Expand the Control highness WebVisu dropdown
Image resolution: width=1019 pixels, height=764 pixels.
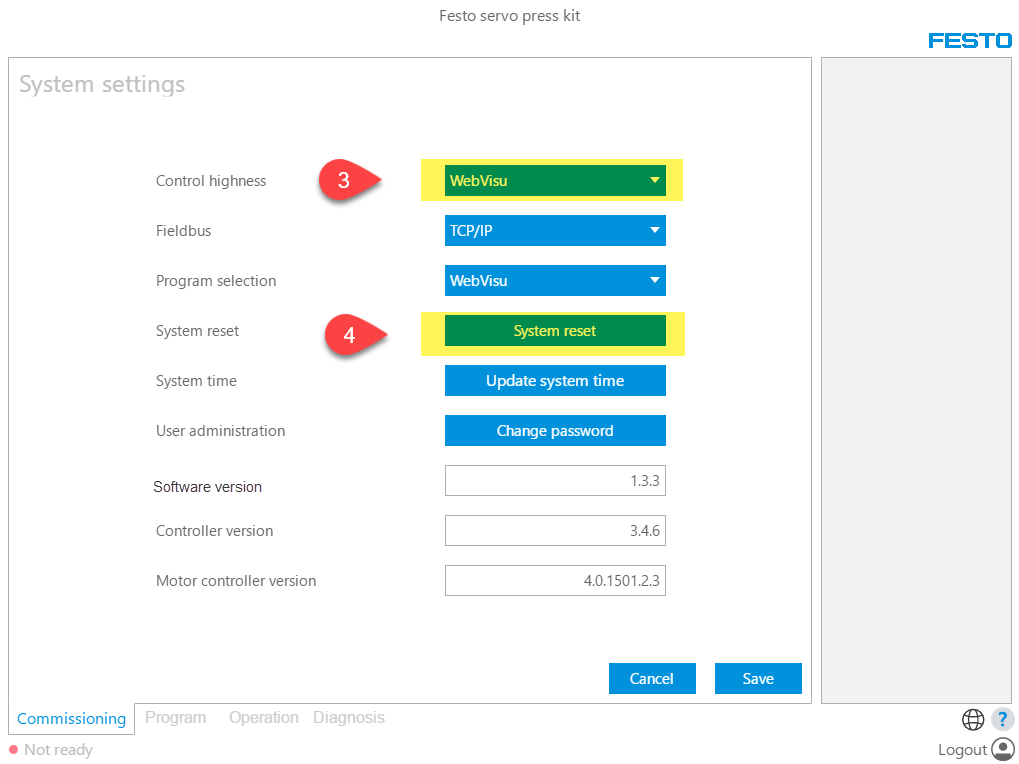tap(555, 181)
